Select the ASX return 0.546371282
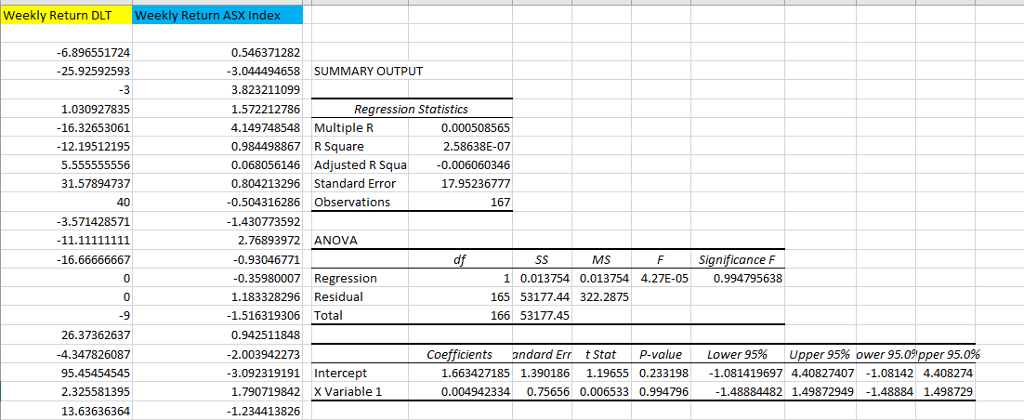This screenshot has height=420, width=1024. (266, 52)
